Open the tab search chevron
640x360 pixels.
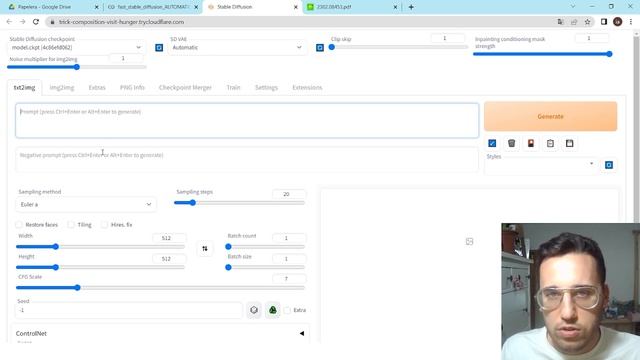(573, 7)
